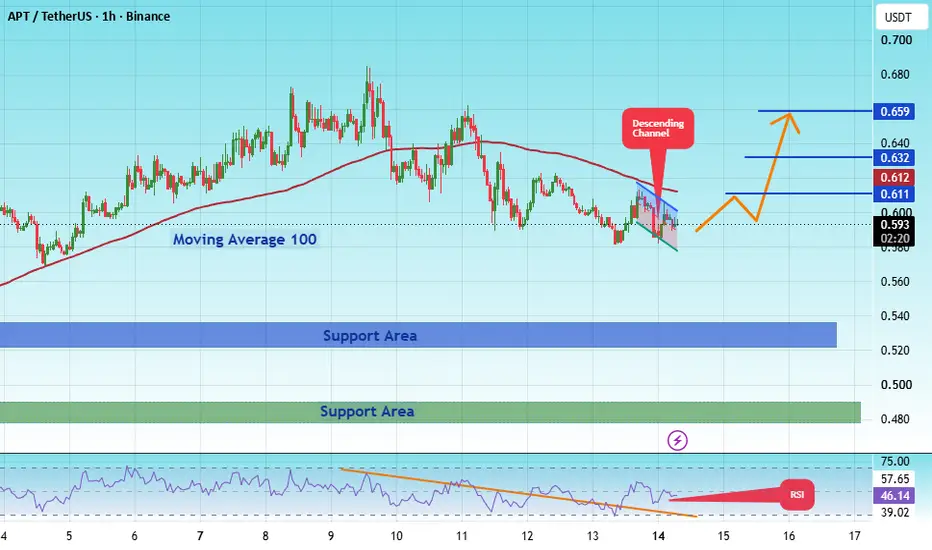Click the 57.65 RSI scale value
932x550 pixels.
click(895, 479)
